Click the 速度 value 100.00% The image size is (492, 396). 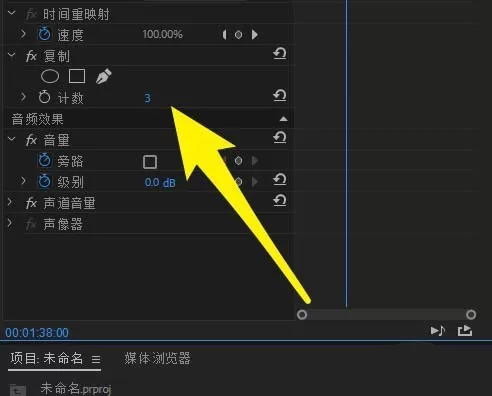pyautogui.click(x=162, y=34)
